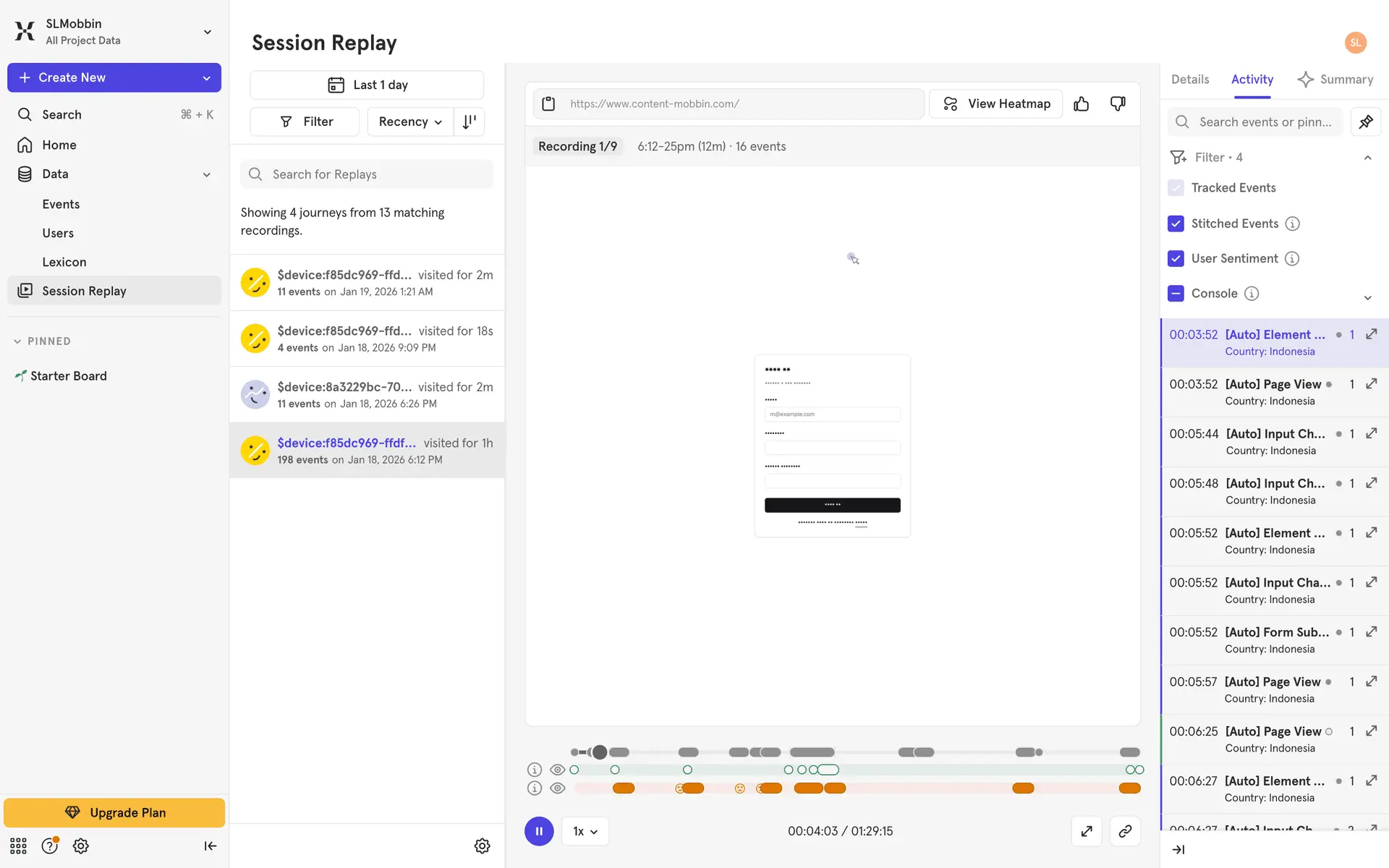Click the thumbs down icon
This screenshot has width=1389, height=868.
click(1118, 104)
